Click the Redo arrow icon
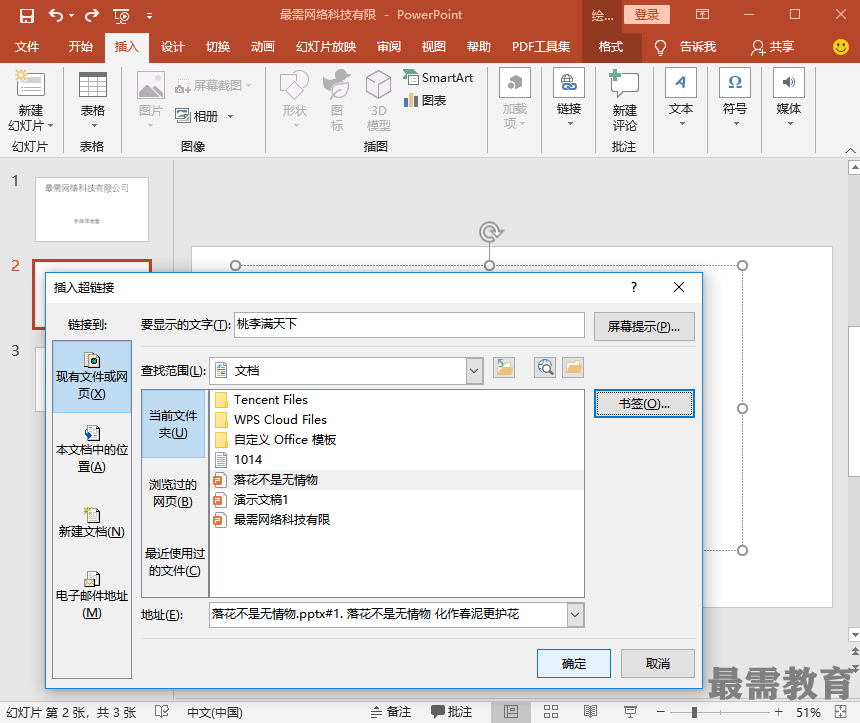 coord(92,15)
